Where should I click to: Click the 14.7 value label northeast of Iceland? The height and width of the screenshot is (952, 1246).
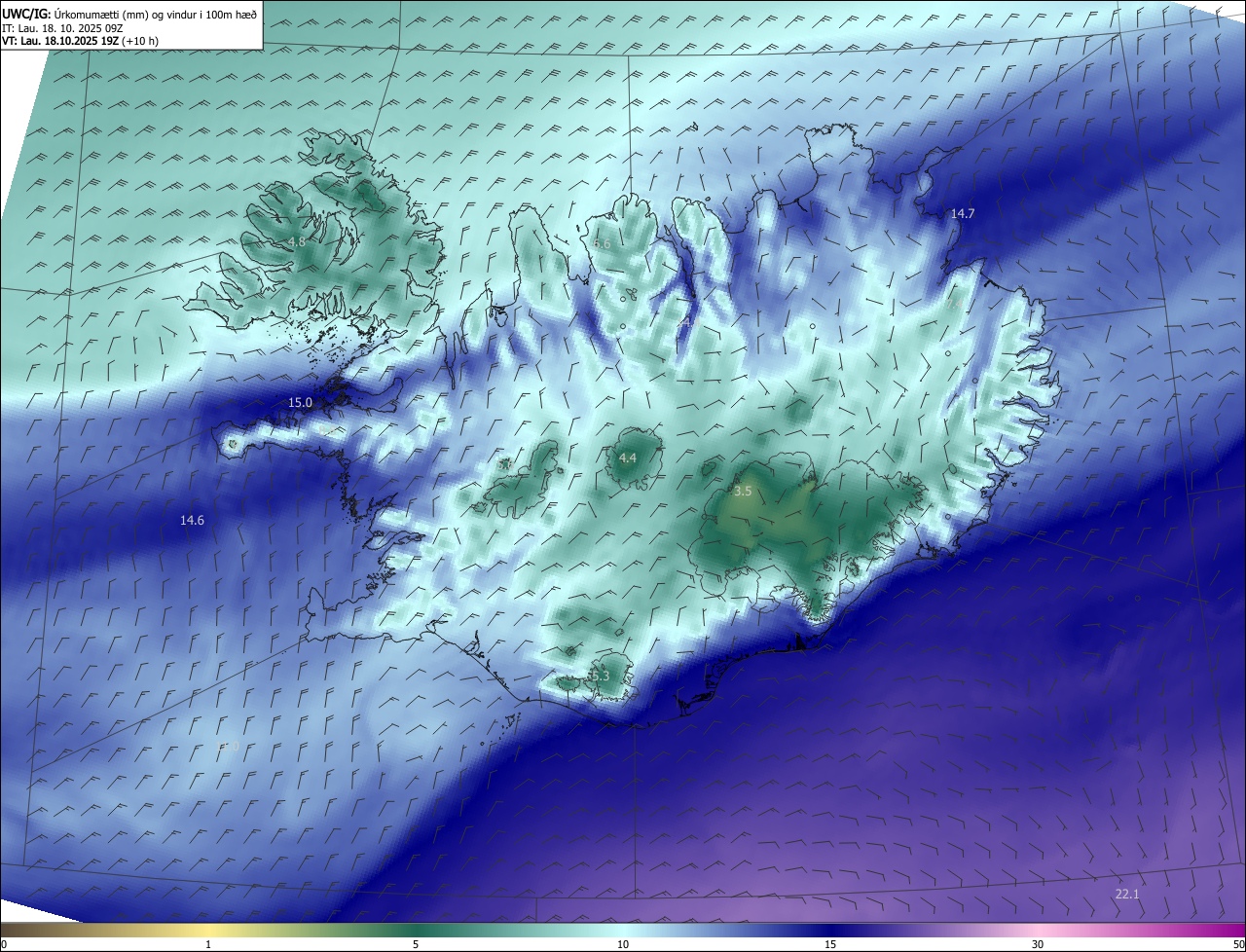pos(962,213)
